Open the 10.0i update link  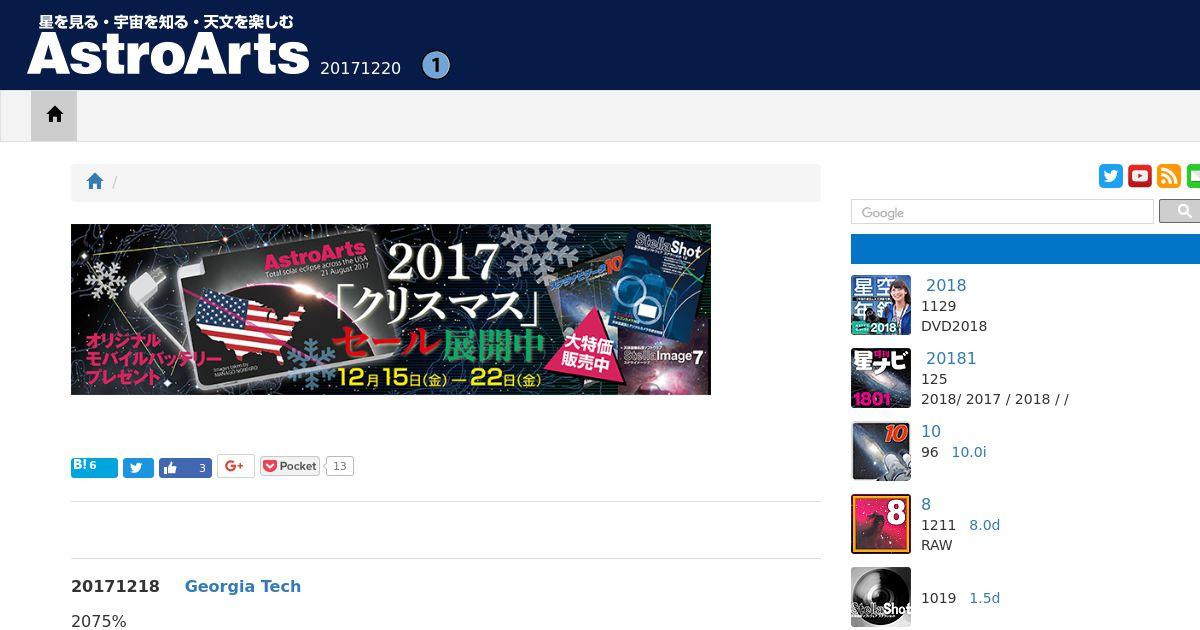pyautogui.click(x=969, y=452)
